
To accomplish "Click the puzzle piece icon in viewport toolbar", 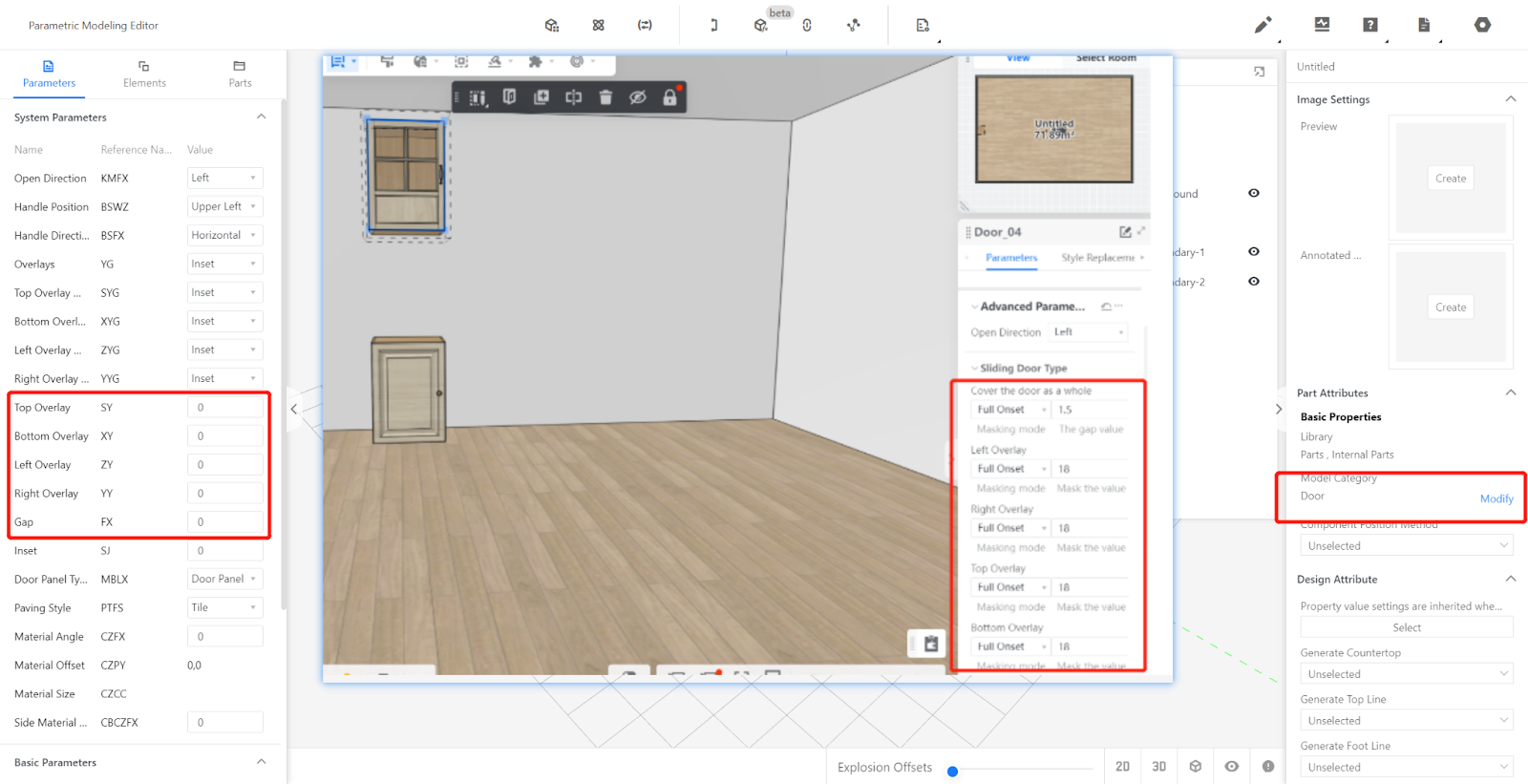I will coord(535,62).
